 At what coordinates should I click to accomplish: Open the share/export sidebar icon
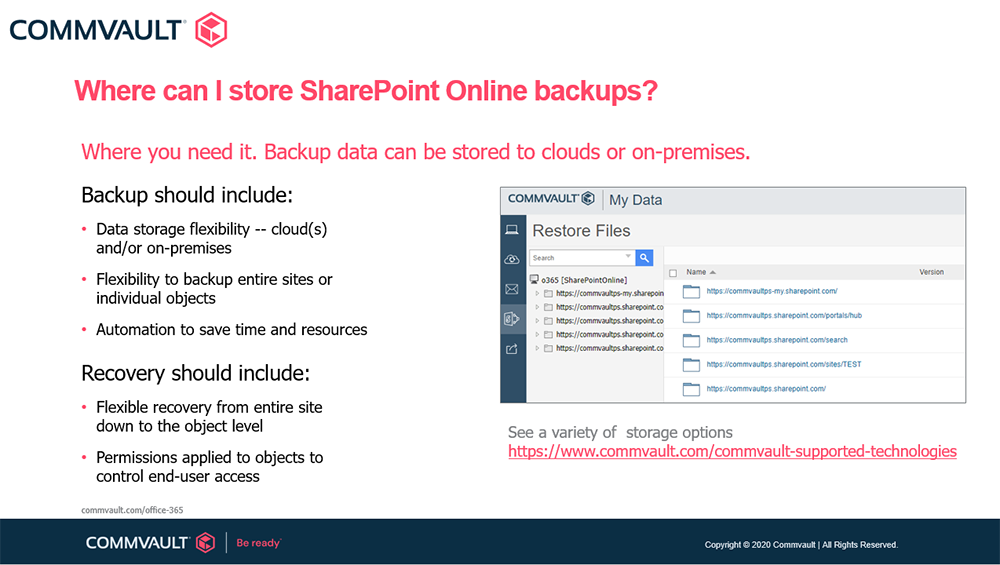pyautogui.click(x=512, y=349)
